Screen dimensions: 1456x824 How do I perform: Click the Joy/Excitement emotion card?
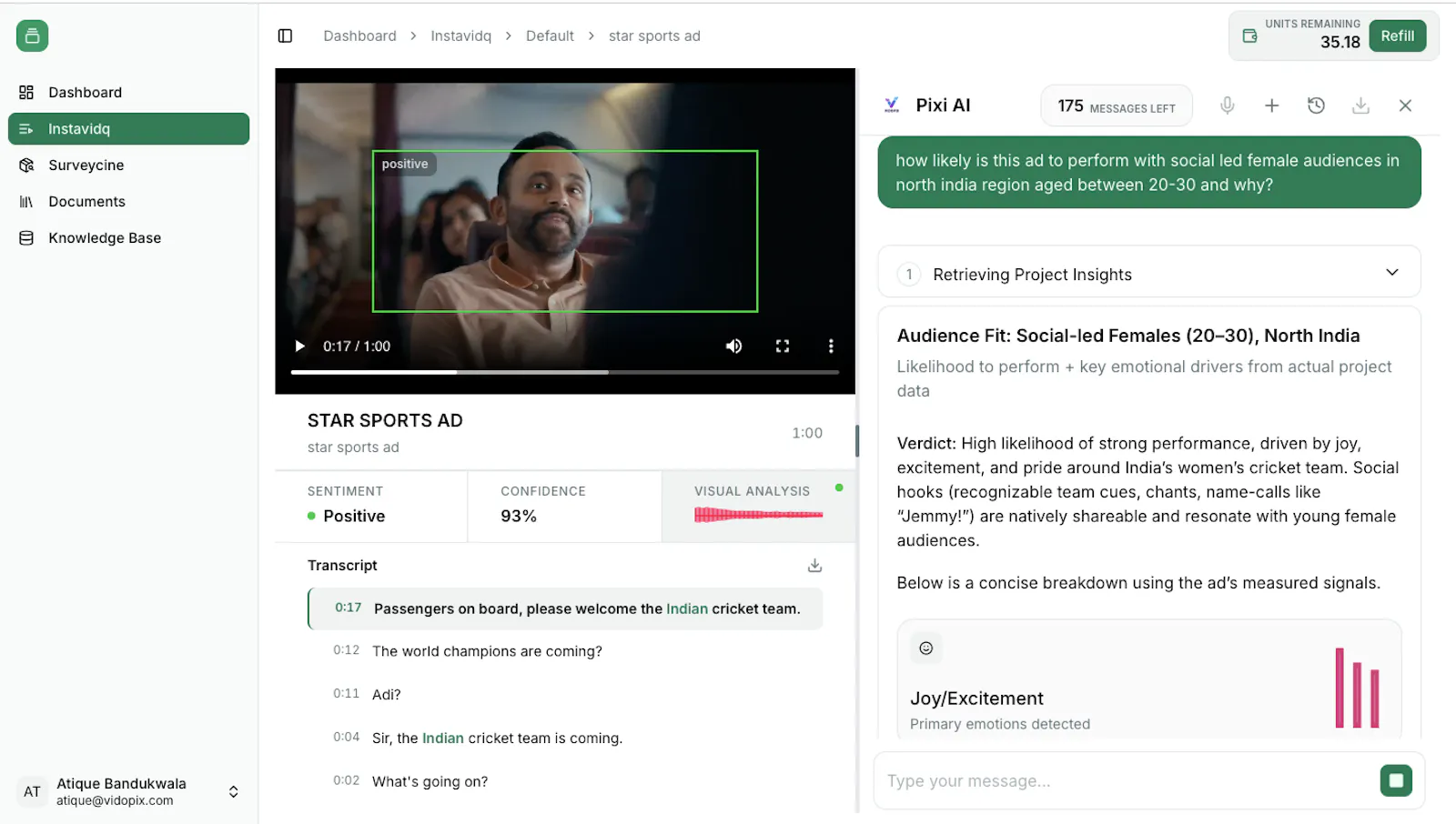(x=1148, y=679)
